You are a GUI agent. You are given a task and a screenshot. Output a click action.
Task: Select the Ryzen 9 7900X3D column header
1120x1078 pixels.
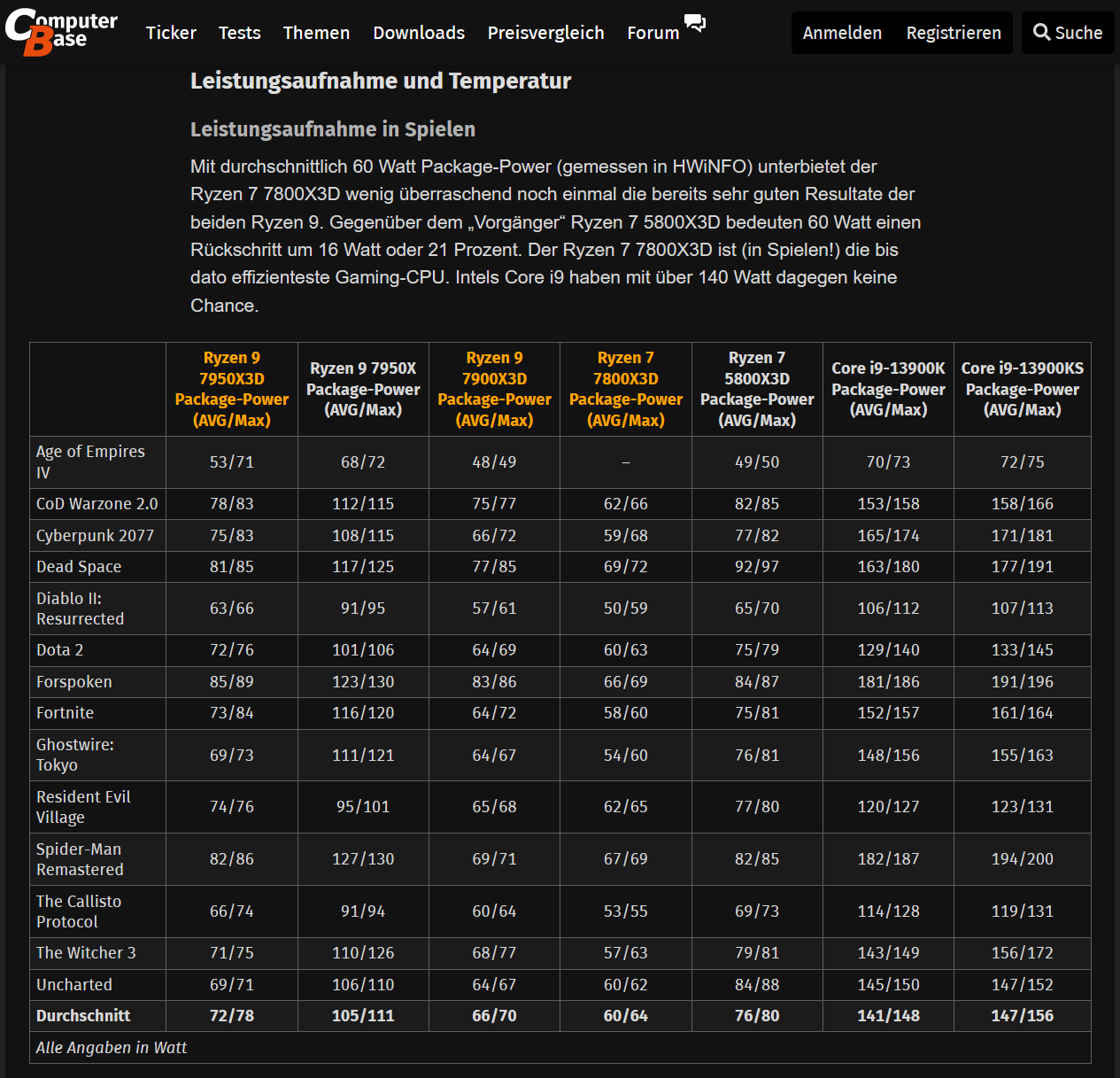coord(494,389)
